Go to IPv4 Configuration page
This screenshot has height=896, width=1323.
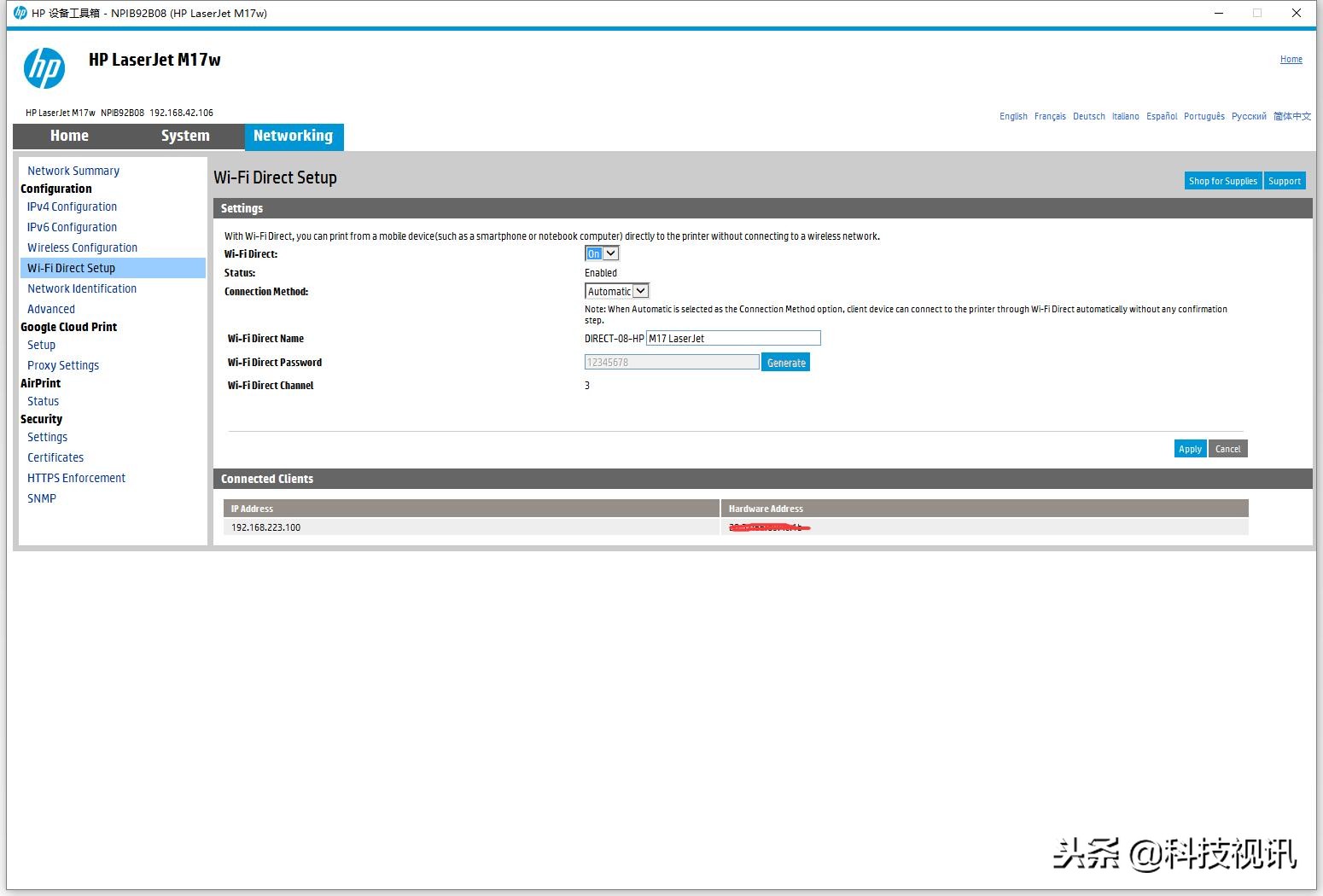pos(72,207)
